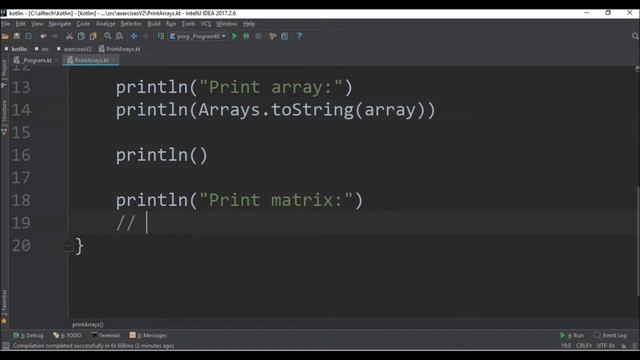Open the UTF-8 encoding selector
Viewport: 640px width, 360px height.
pyautogui.click(x=606, y=346)
